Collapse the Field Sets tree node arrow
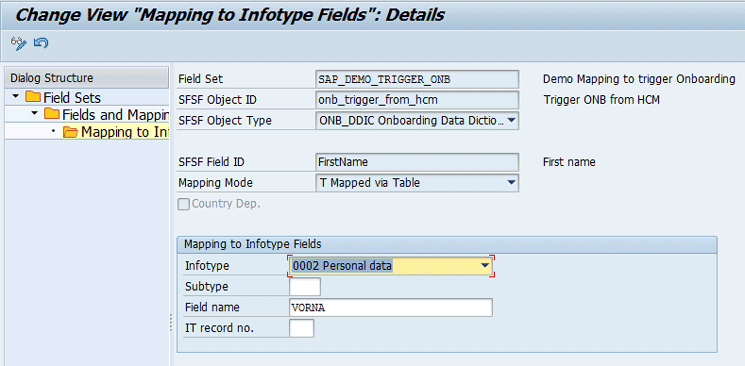The width and height of the screenshot is (745, 366). (x=16, y=96)
